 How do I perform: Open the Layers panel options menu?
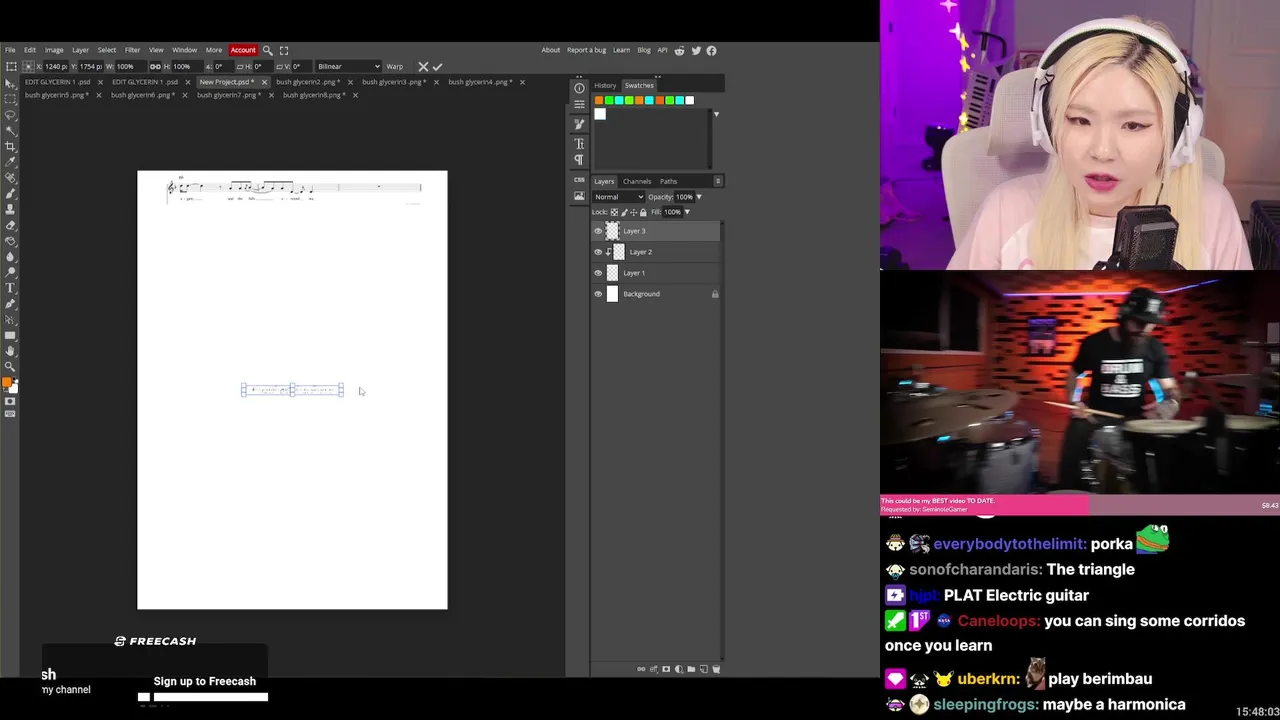pyautogui.click(x=717, y=181)
